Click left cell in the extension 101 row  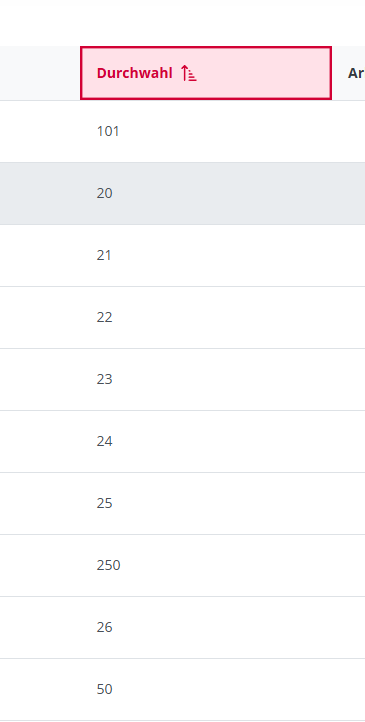40,131
